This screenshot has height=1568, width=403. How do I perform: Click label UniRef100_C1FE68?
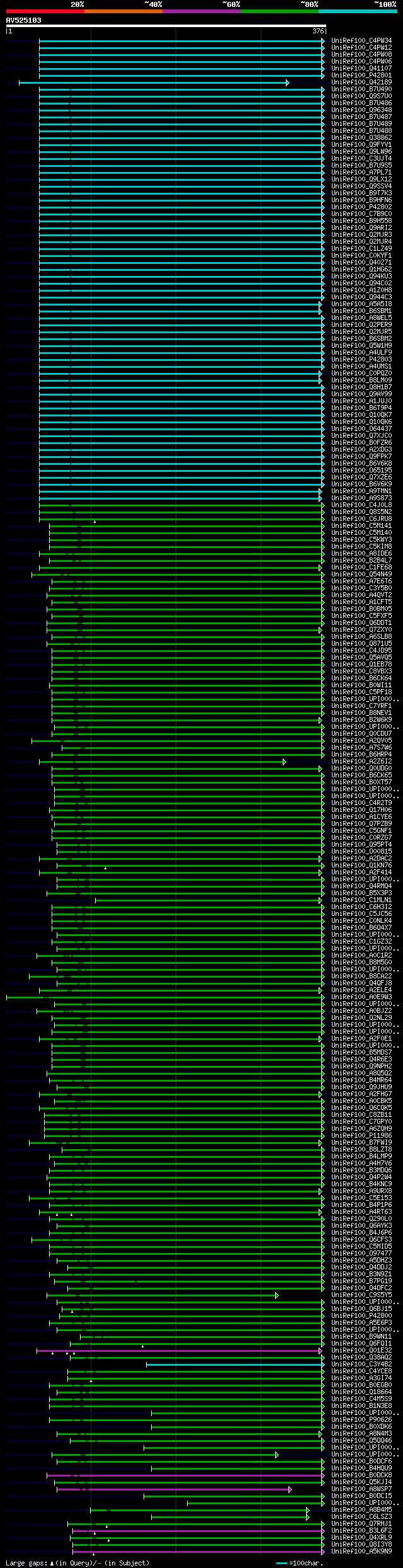click(x=361, y=568)
